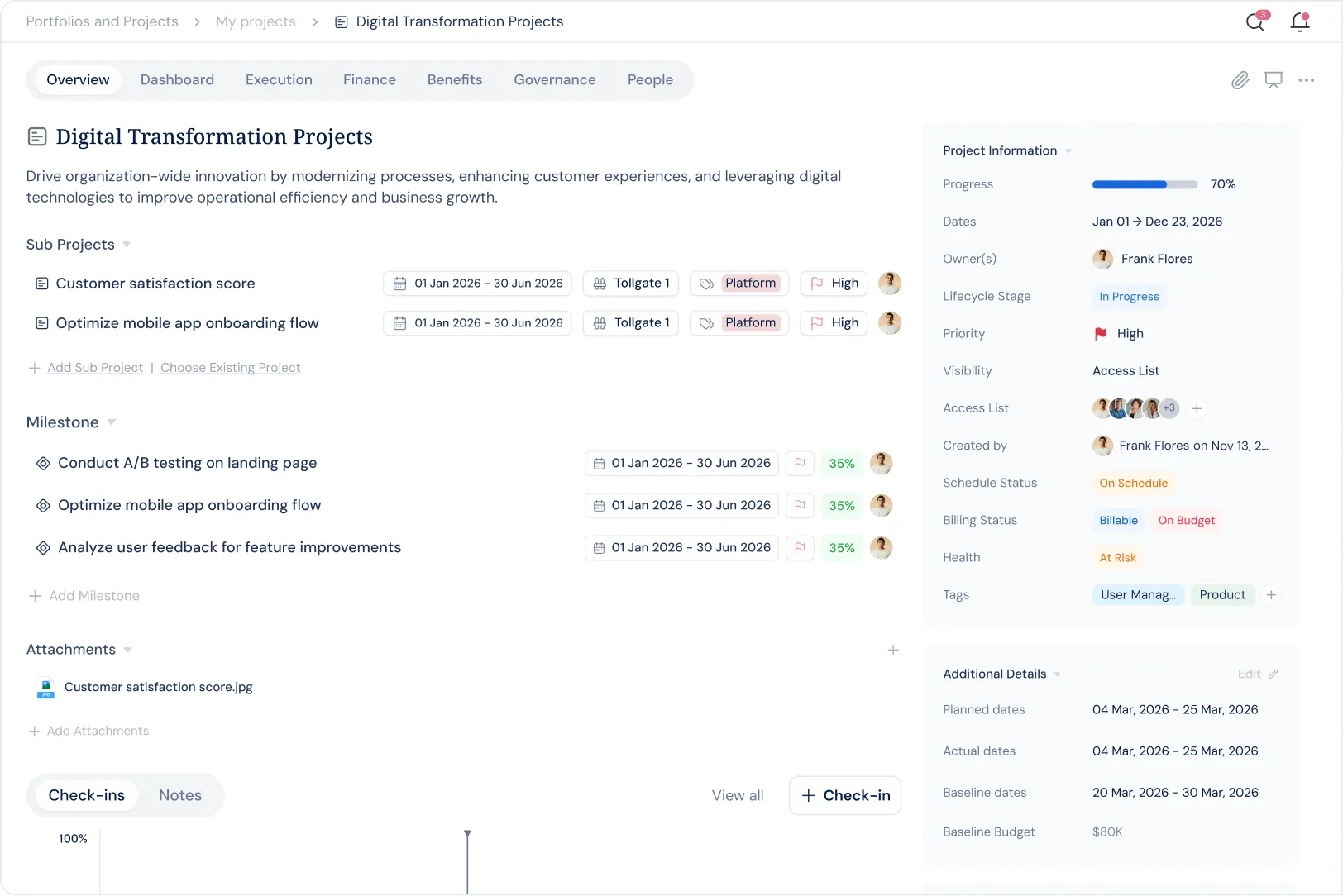
Task: Click 35% progress on Analyze user feedback row
Action: (x=842, y=548)
